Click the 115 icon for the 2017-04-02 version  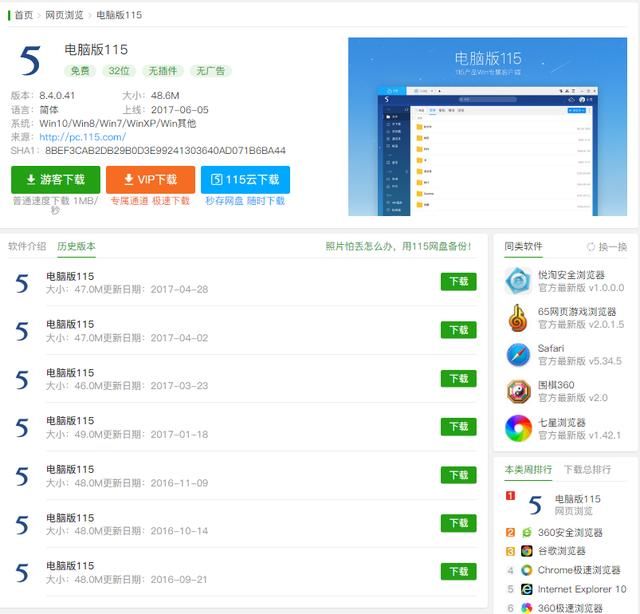tap(22, 331)
